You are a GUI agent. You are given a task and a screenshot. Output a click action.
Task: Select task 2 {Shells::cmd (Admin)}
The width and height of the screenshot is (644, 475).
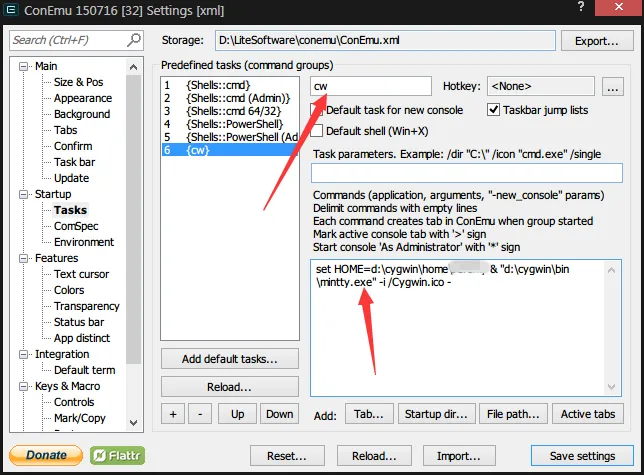[230, 98]
